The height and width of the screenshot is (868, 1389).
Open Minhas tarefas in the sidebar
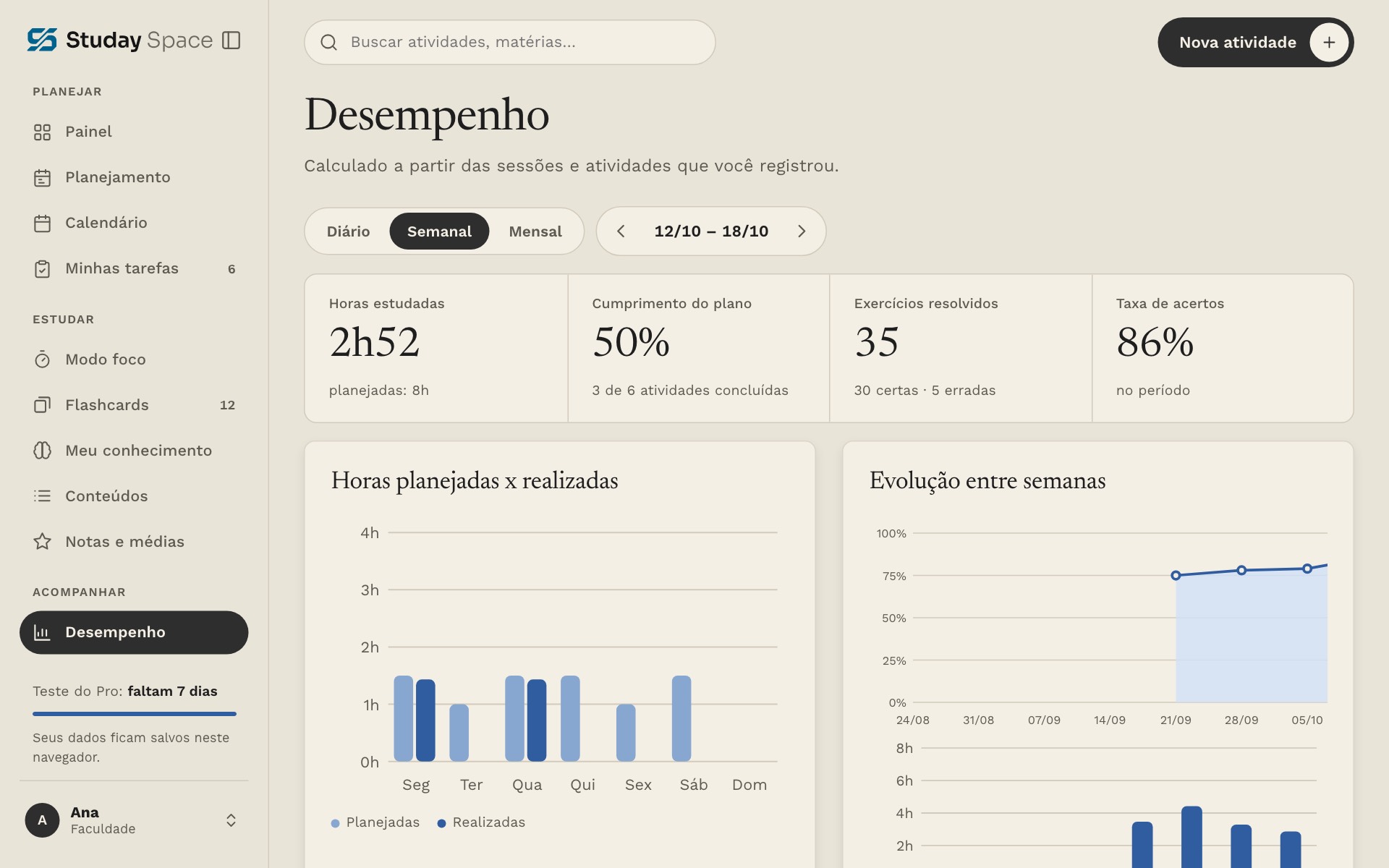(134, 269)
